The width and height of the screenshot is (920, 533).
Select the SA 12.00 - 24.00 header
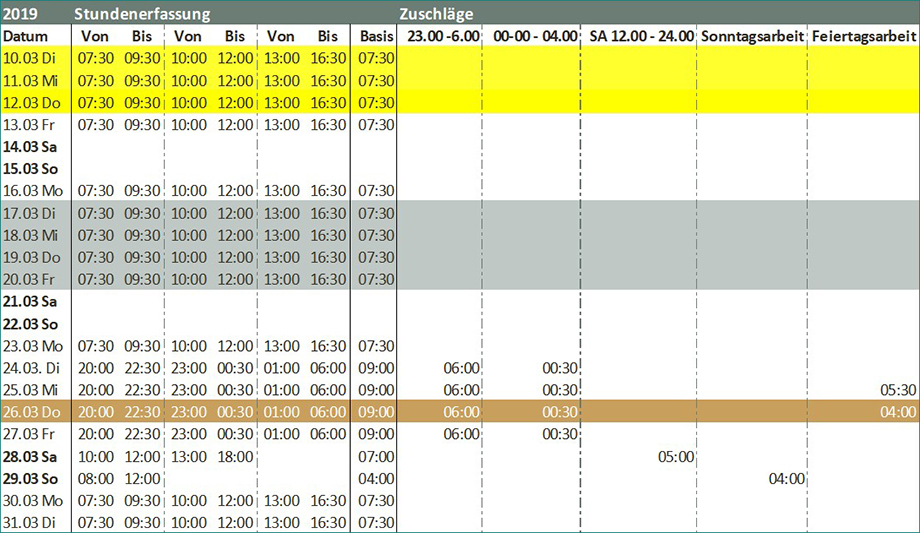point(638,36)
